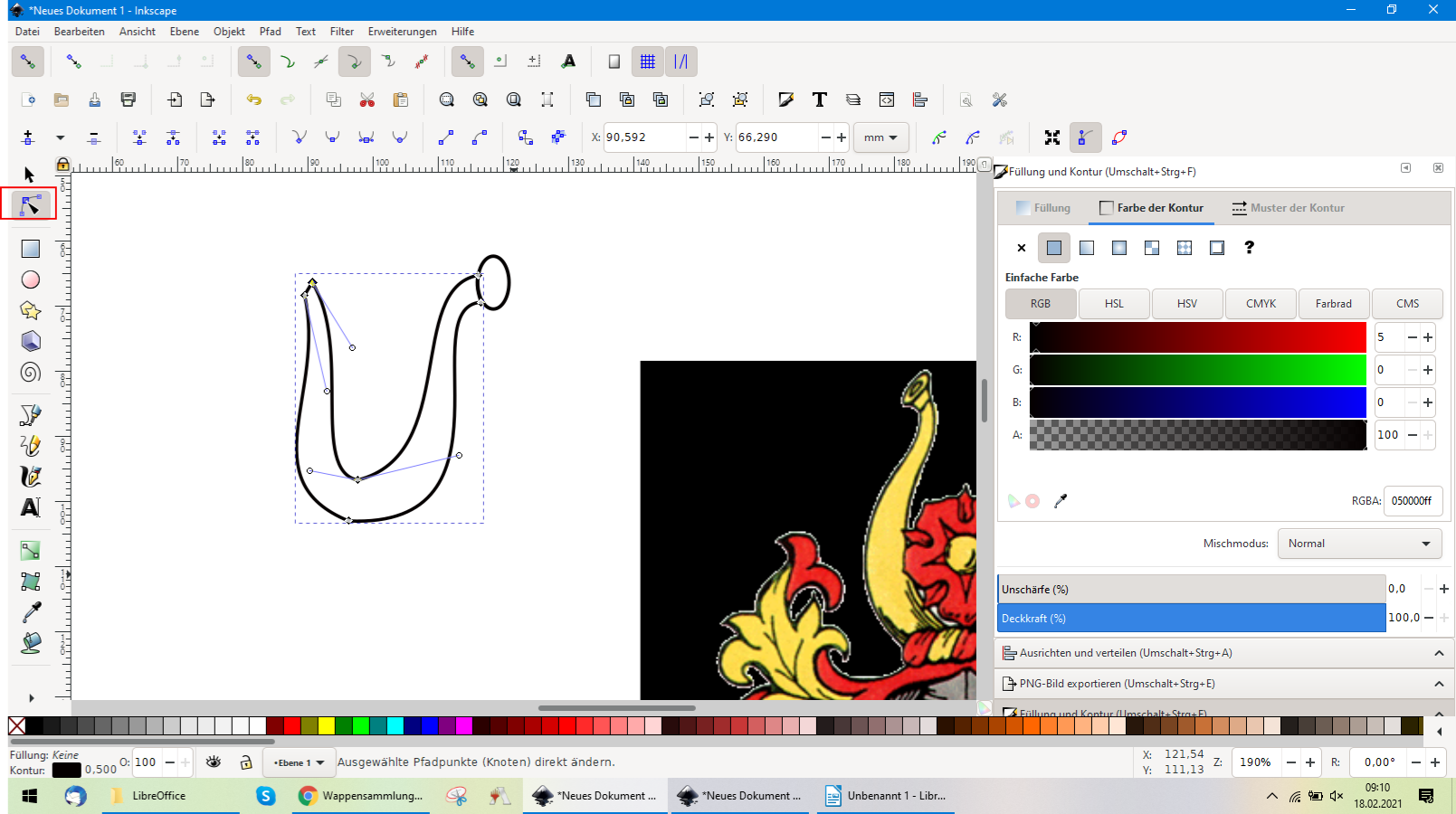The height and width of the screenshot is (814, 1456).
Task: Select the Spiral tool
Action: pos(31,373)
